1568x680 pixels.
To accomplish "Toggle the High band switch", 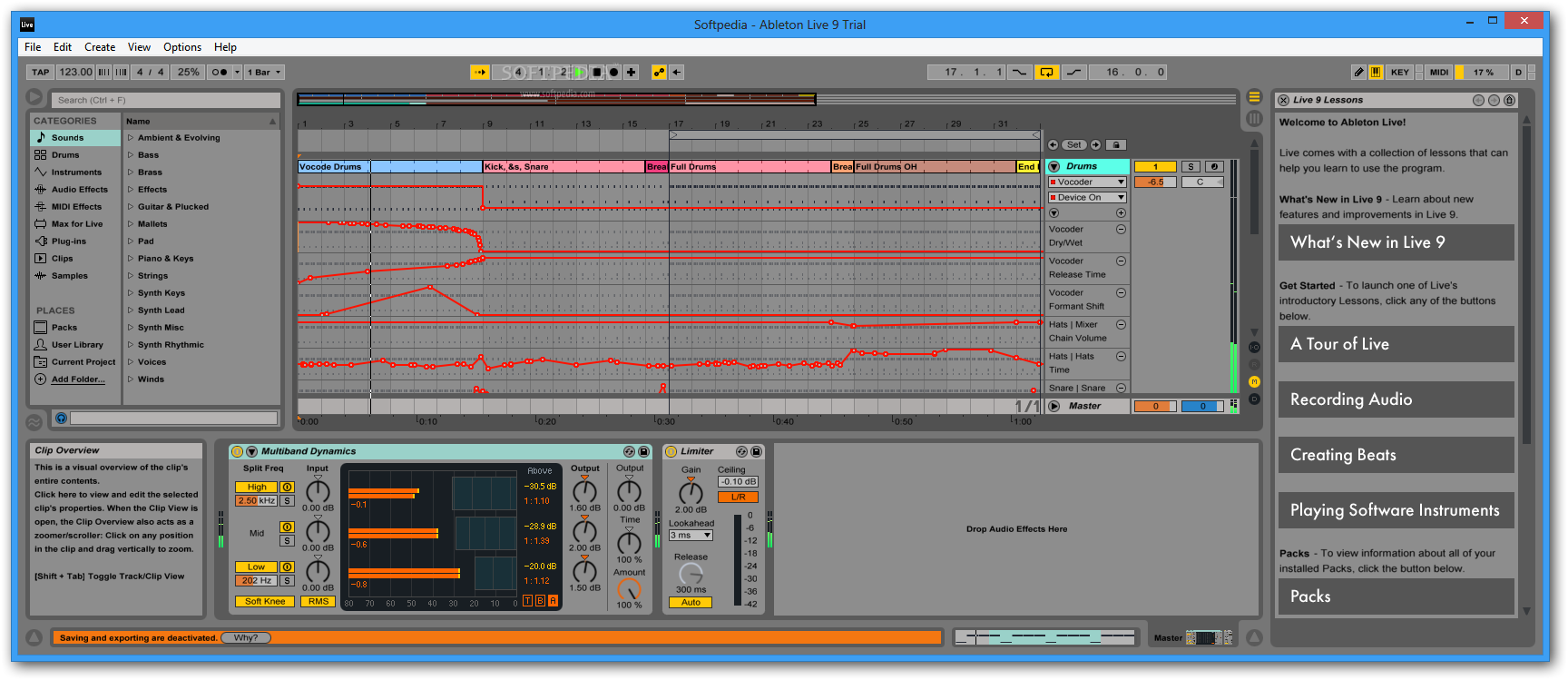I will coord(257,488).
